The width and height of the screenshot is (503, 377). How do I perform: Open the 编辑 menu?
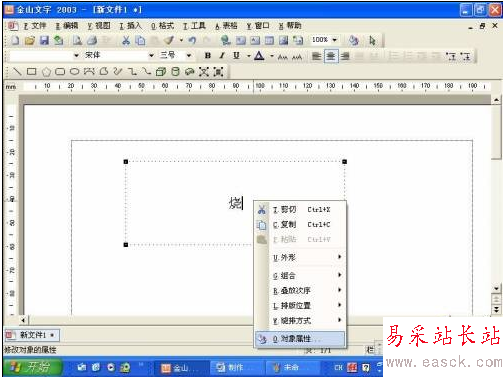pos(67,26)
